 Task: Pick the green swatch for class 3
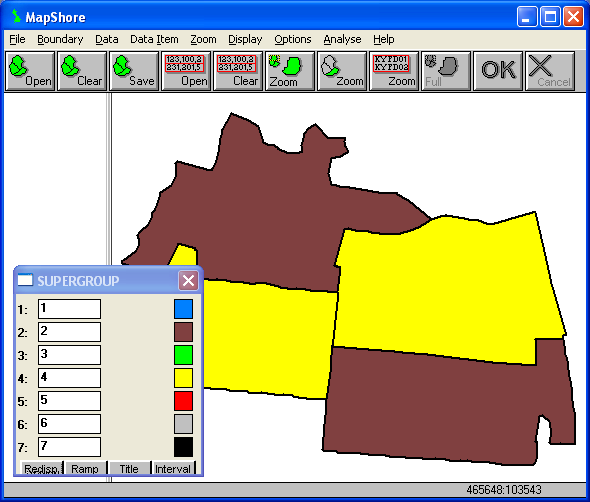(x=183, y=355)
